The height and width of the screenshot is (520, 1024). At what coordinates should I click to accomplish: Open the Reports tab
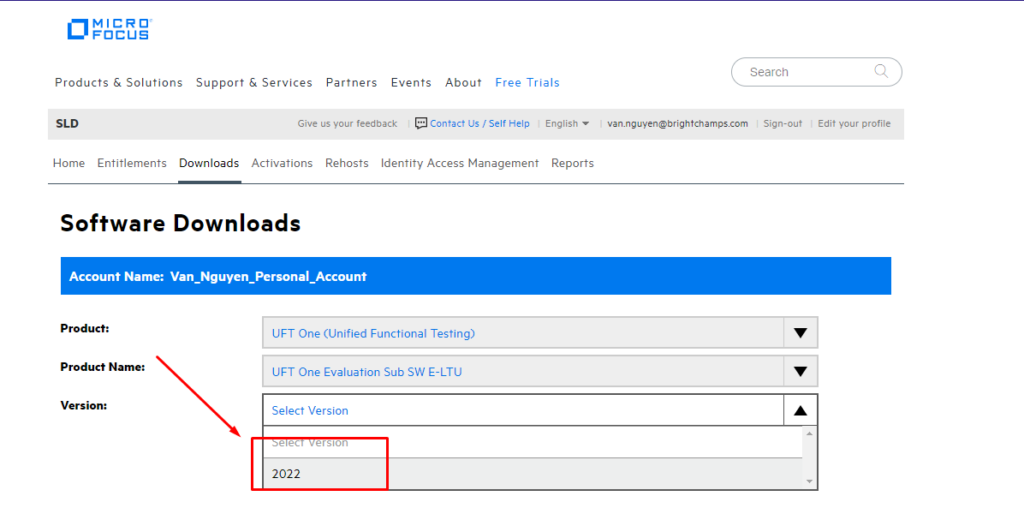572,163
